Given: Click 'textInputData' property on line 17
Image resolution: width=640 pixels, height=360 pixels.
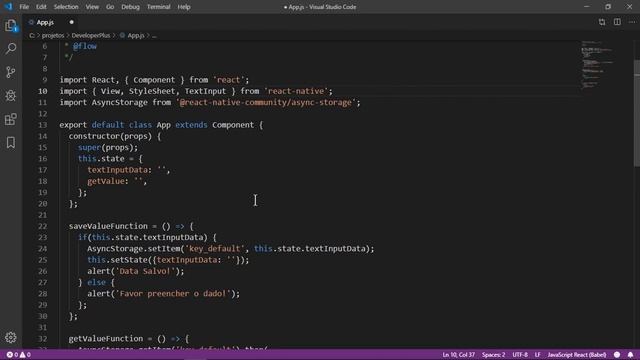Looking at the screenshot, I should pyautogui.click(x=117, y=170).
